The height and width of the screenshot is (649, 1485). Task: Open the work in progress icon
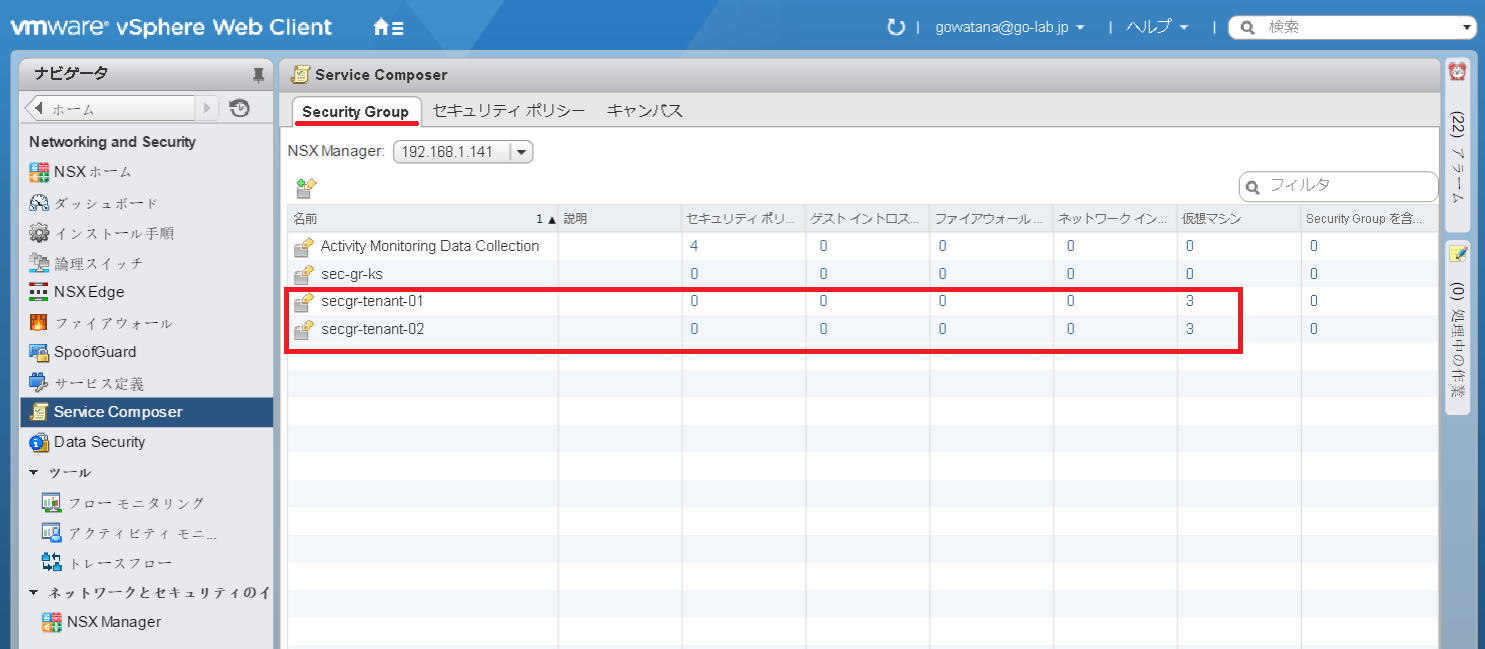(1457, 254)
